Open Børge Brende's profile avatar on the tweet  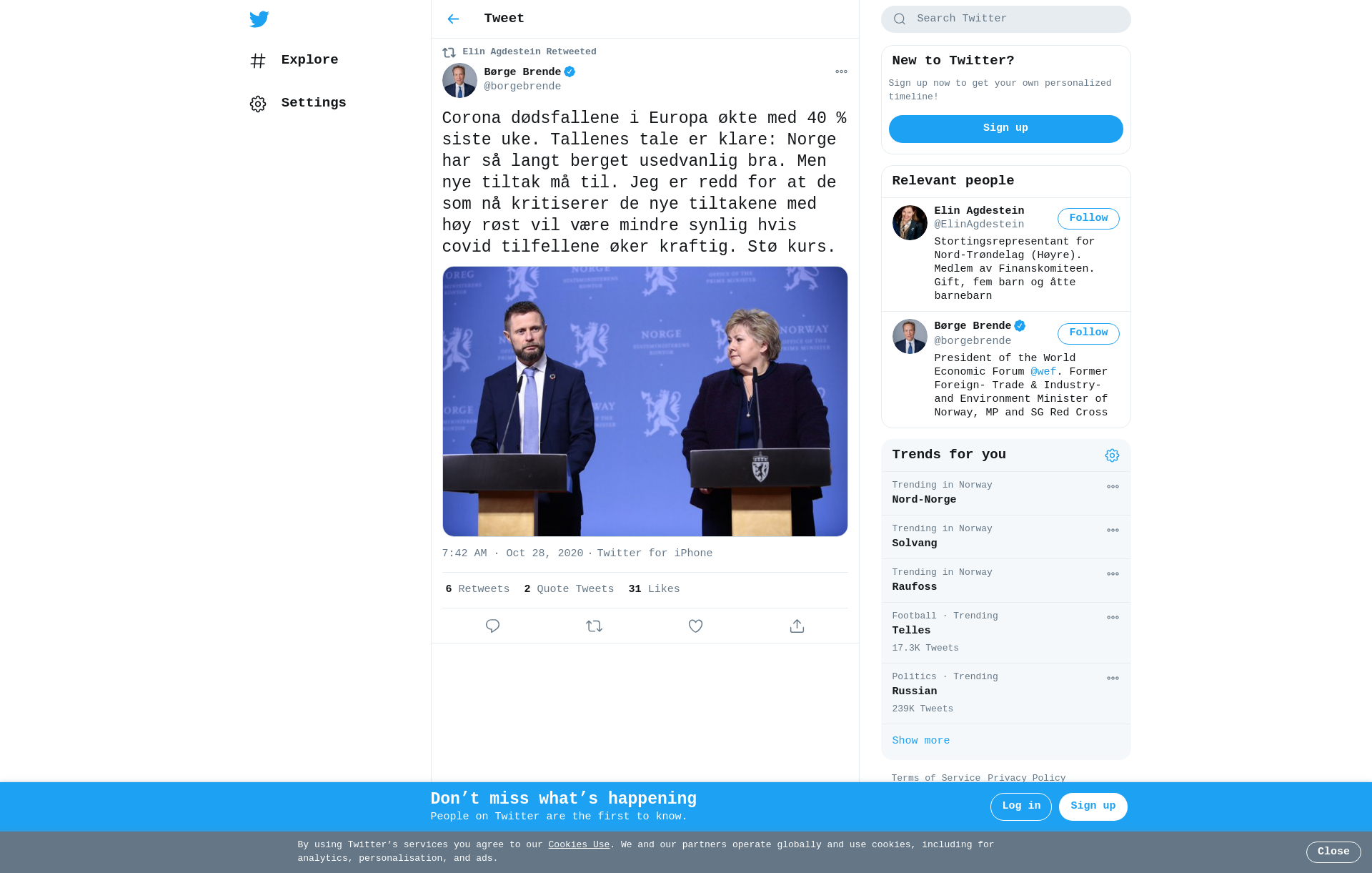(459, 80)
